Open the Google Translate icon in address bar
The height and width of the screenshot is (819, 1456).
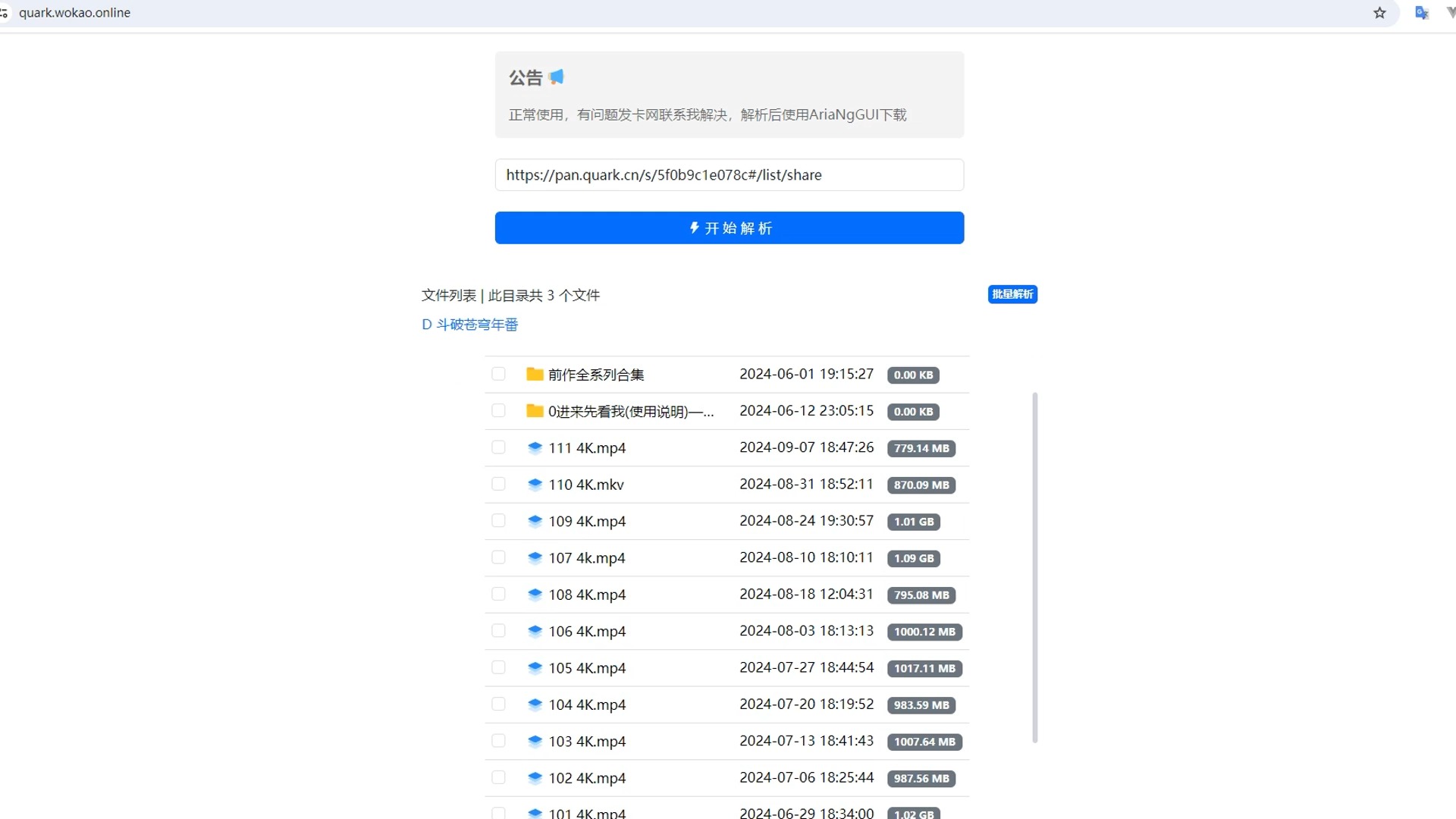(x=1422, y=13)
